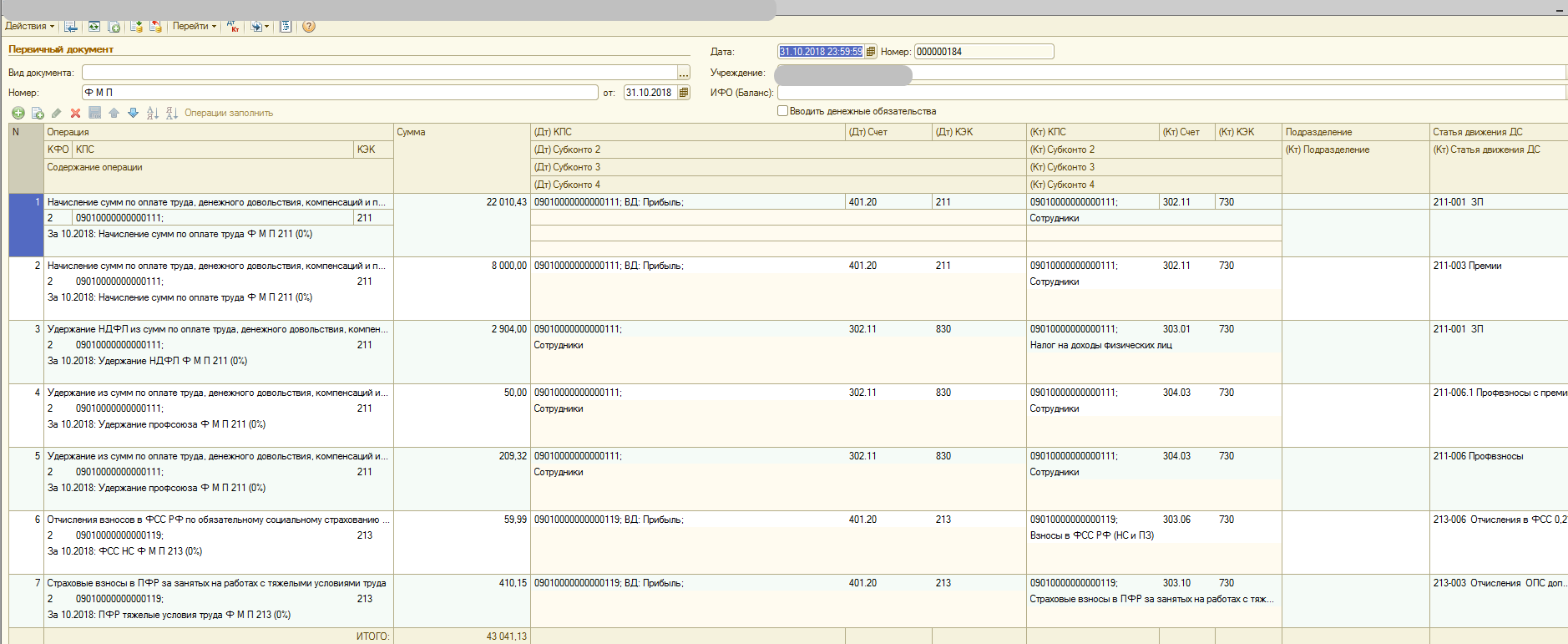Sort operations descending Я-А
Image resolution: width=1568 pixels, height=644 pixels.
[171, 113]
